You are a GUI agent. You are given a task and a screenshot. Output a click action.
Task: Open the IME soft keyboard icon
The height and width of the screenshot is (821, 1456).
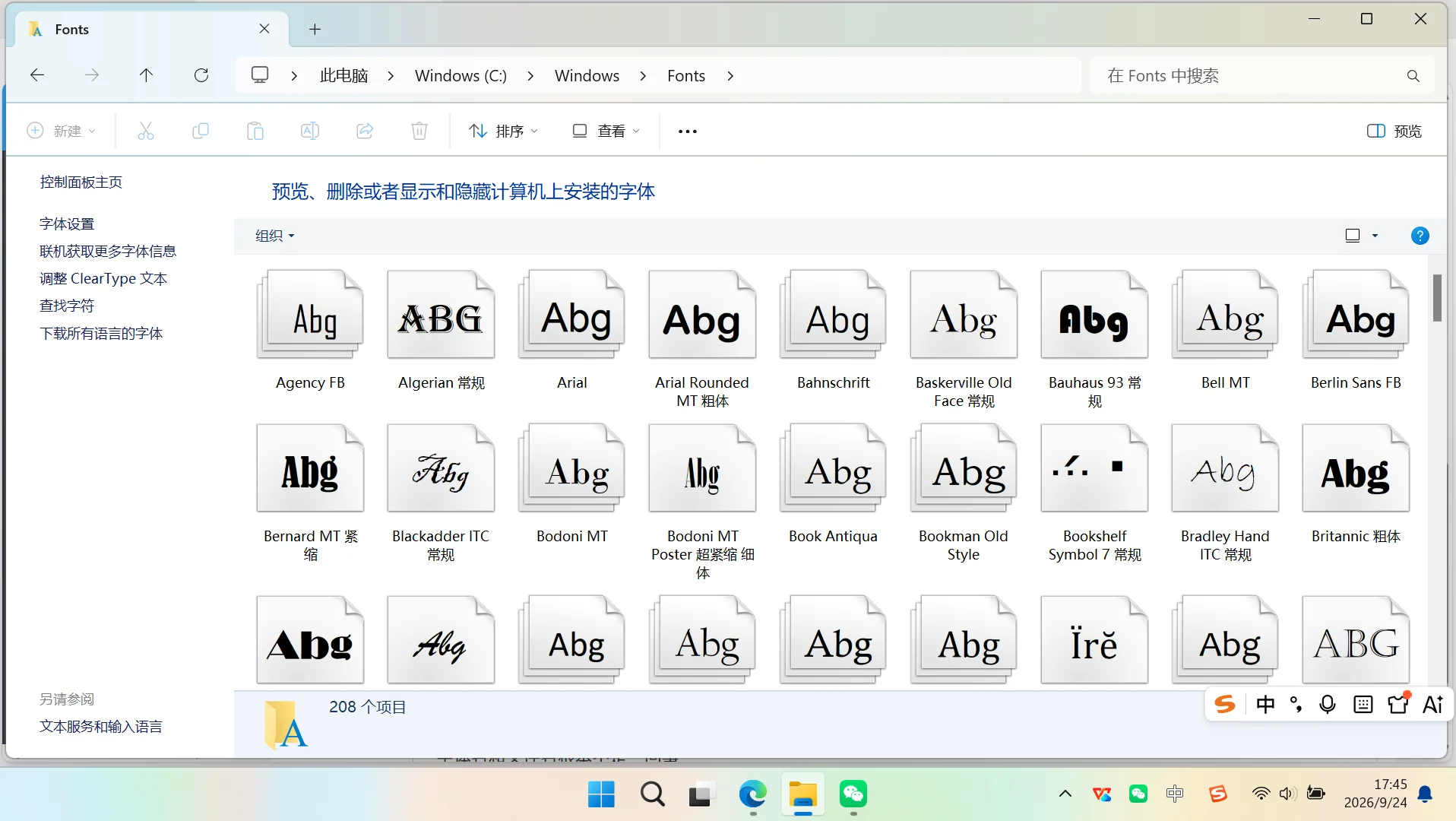[1363, 705]
